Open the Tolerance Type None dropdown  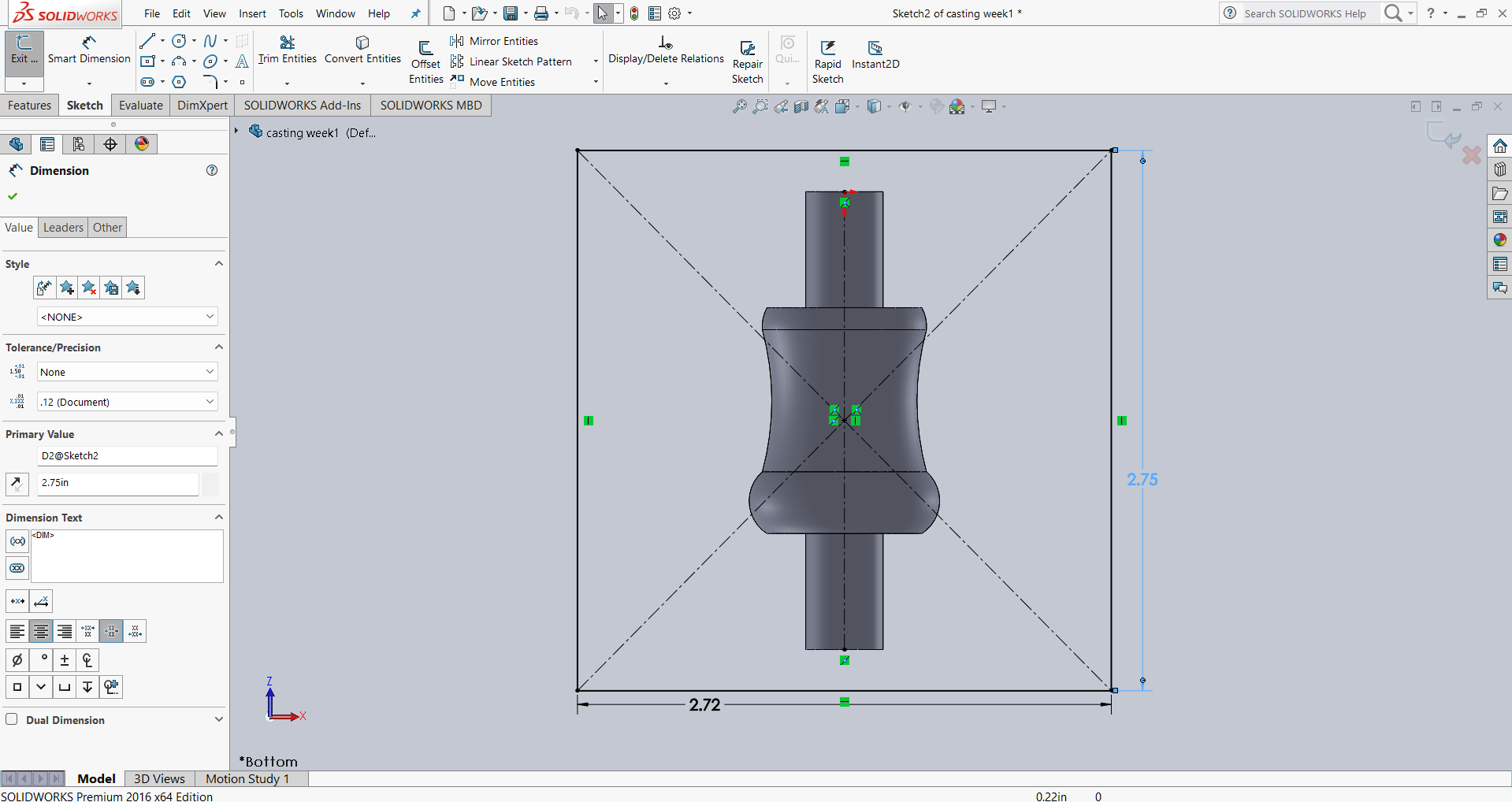click(128, 372)
